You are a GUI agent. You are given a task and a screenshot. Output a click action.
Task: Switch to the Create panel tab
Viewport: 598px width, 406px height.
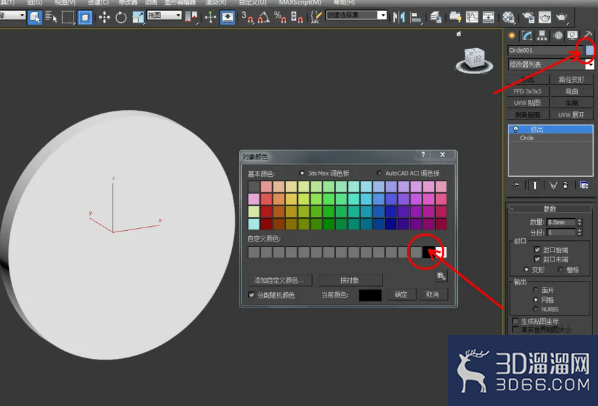point(512,35)
